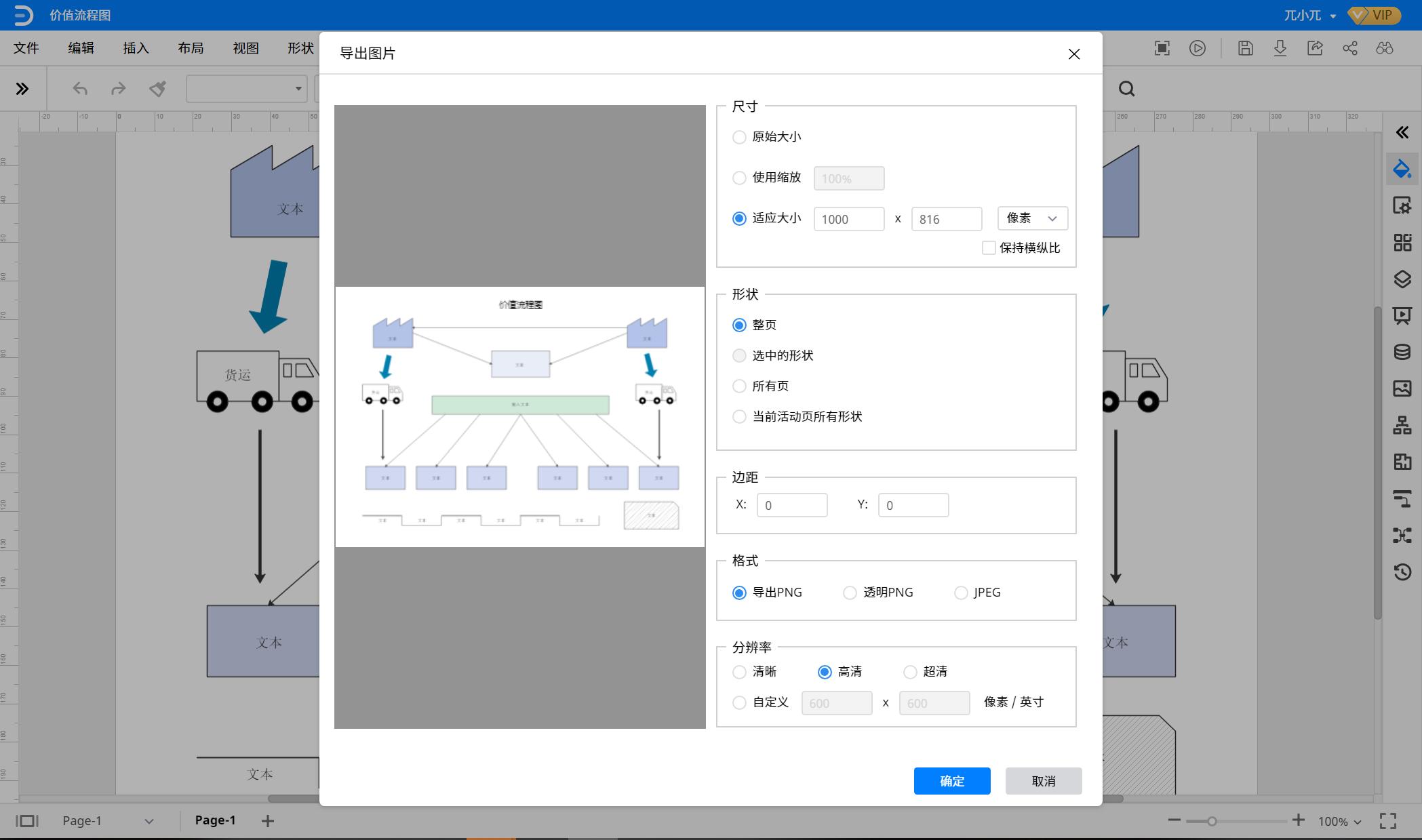
Task: Select the 原始大小 size option
Action: pyautogui.click(x=739, y=137)
